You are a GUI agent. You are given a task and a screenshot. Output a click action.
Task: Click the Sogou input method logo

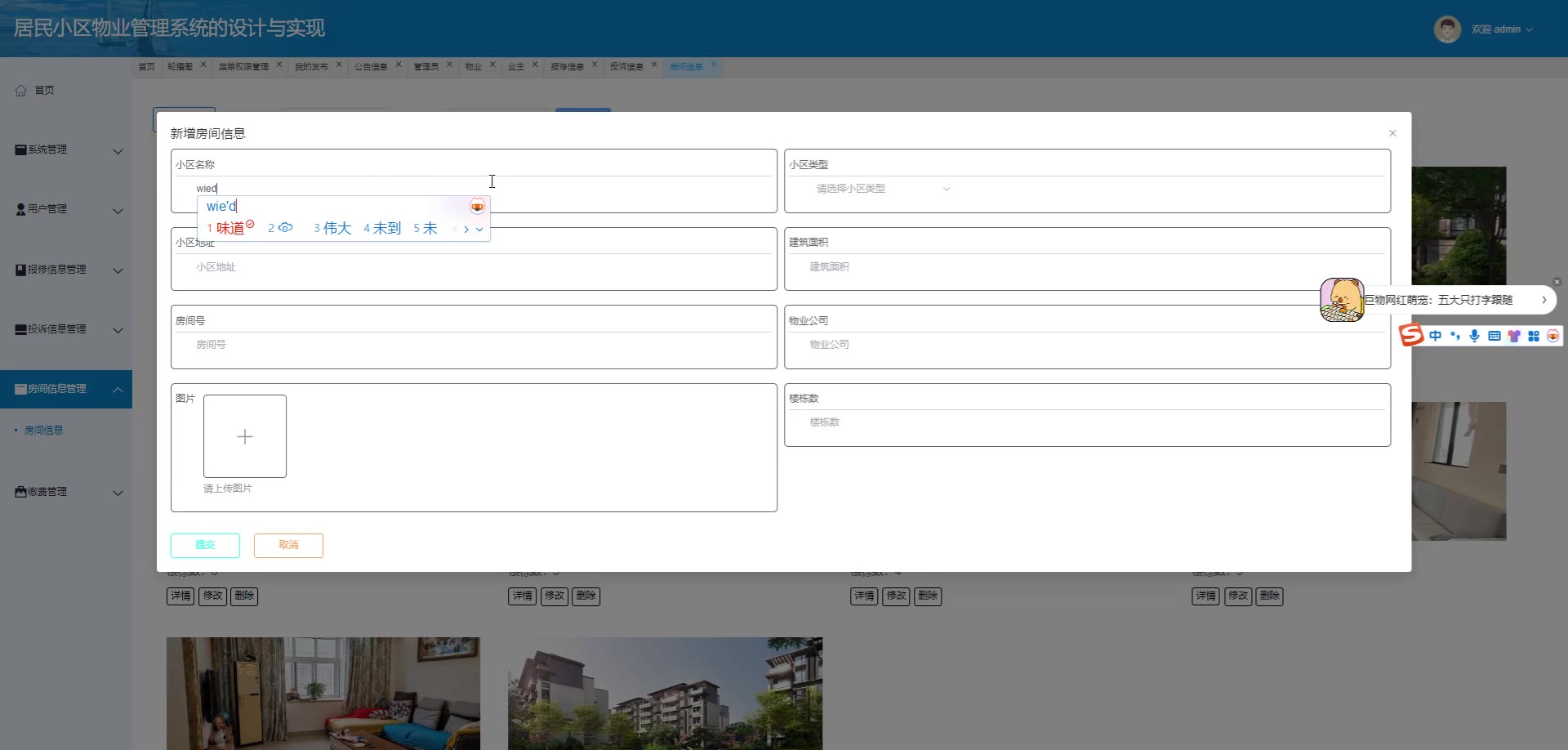[x=1411, y=335]
